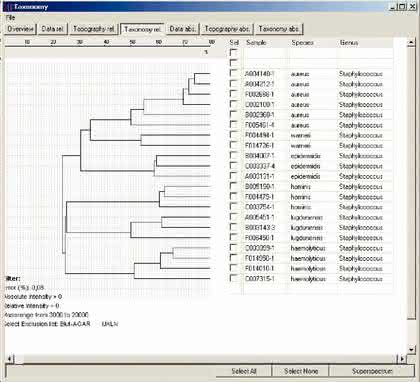
Task: Click 'warneri' species in F004494-1 row
Action: [300, 135]
